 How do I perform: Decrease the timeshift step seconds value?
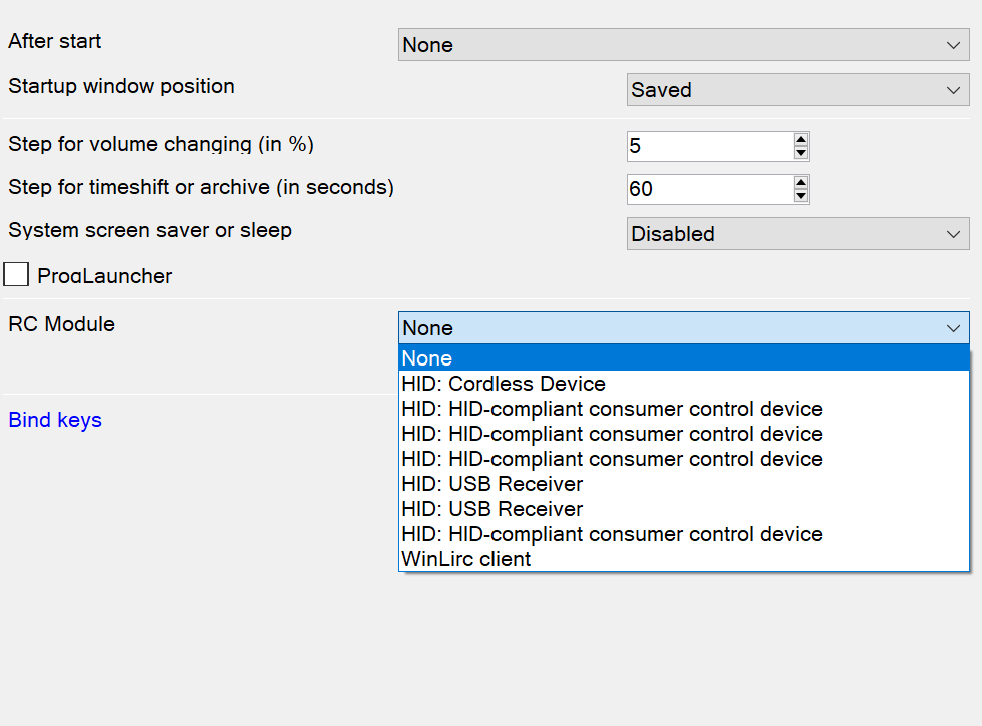(800, 196)
